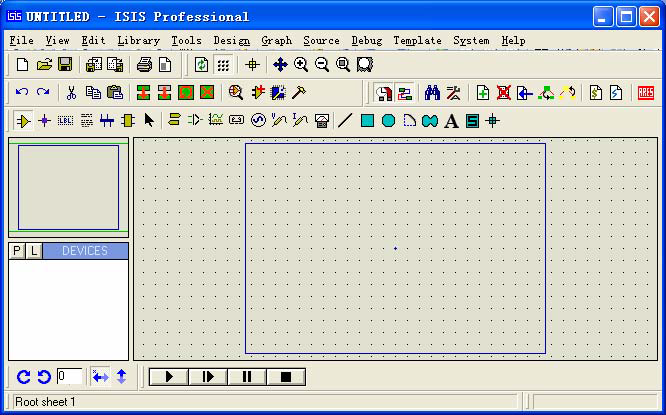Select Component mode tool
Screen dimensions: 666x415
(23, 121)
